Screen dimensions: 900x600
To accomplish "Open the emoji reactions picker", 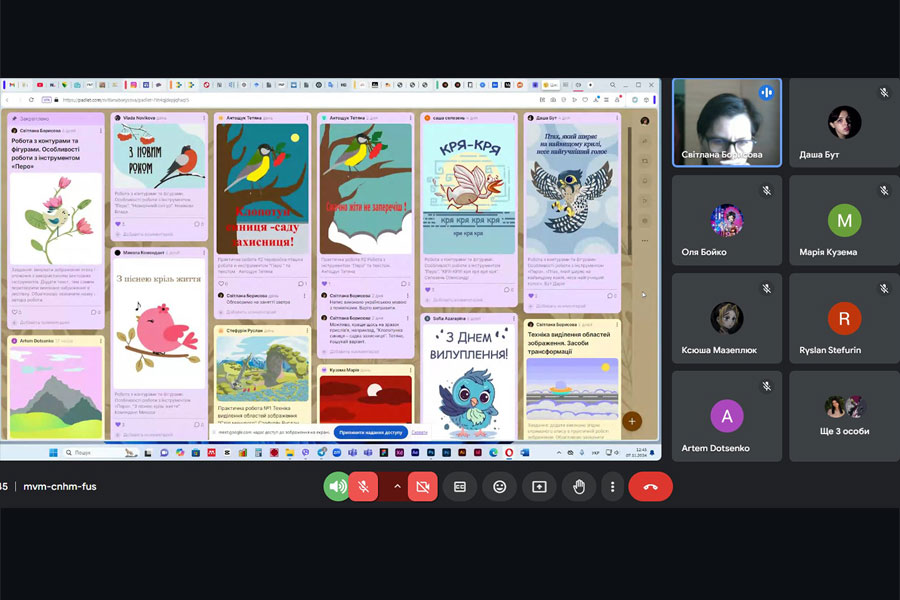I will (x=499, y=487).
